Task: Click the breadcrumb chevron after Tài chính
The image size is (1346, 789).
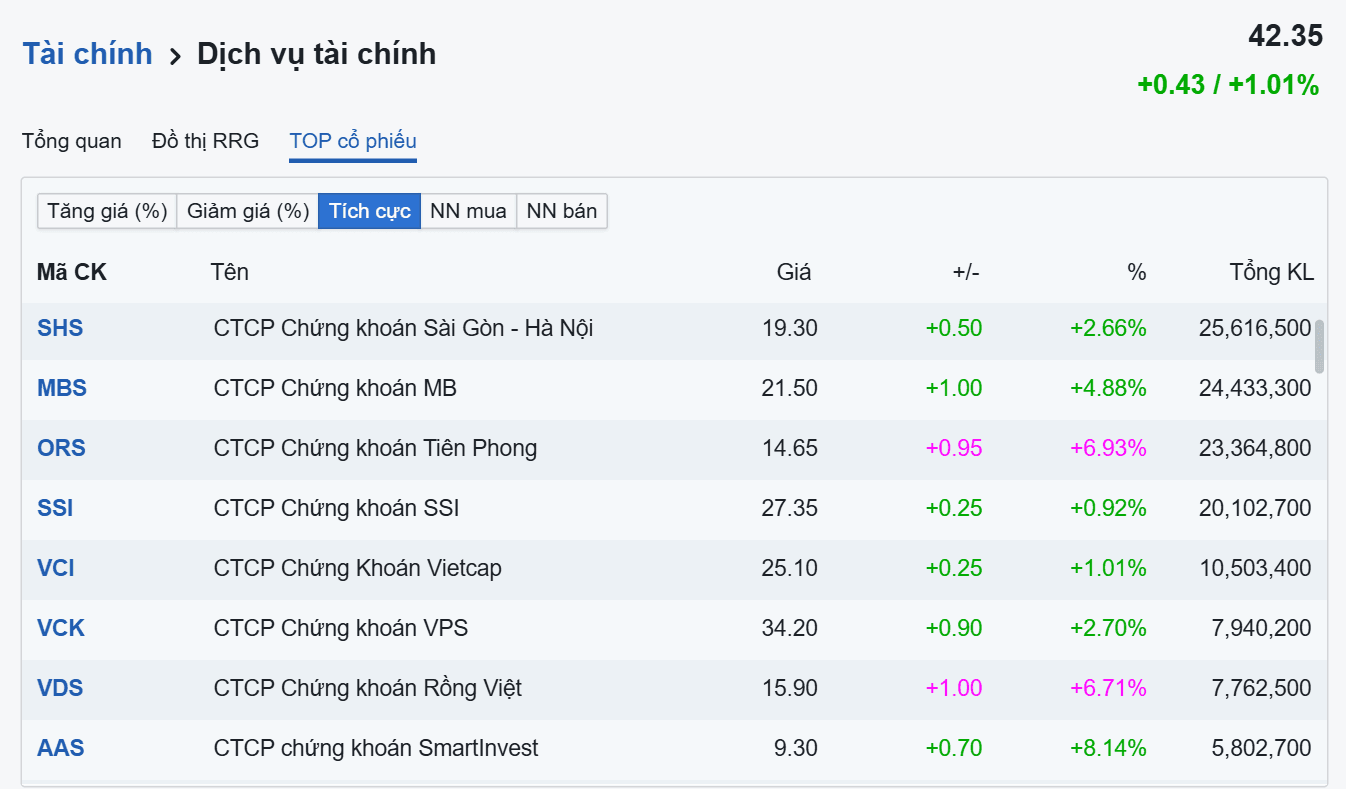Action: coord(175,56)
